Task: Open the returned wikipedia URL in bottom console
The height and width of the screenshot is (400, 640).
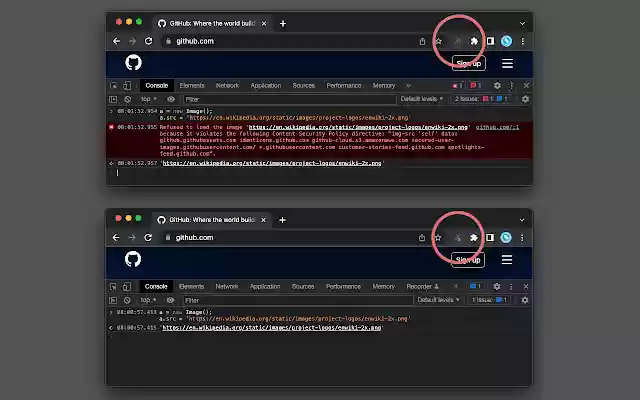Action: tap(272, 327)
